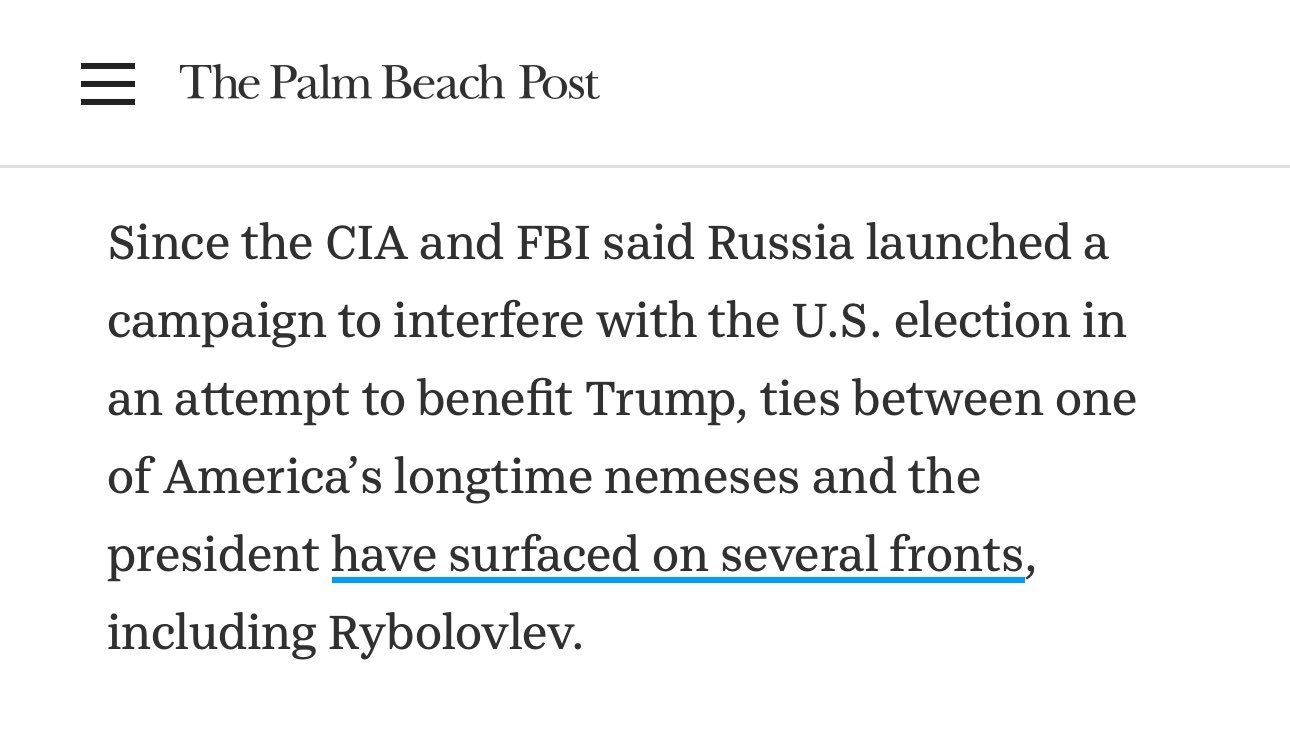Click The Palm Beach Post logo
Viewport: 1290px width, 746px height.
coord(389,82)
